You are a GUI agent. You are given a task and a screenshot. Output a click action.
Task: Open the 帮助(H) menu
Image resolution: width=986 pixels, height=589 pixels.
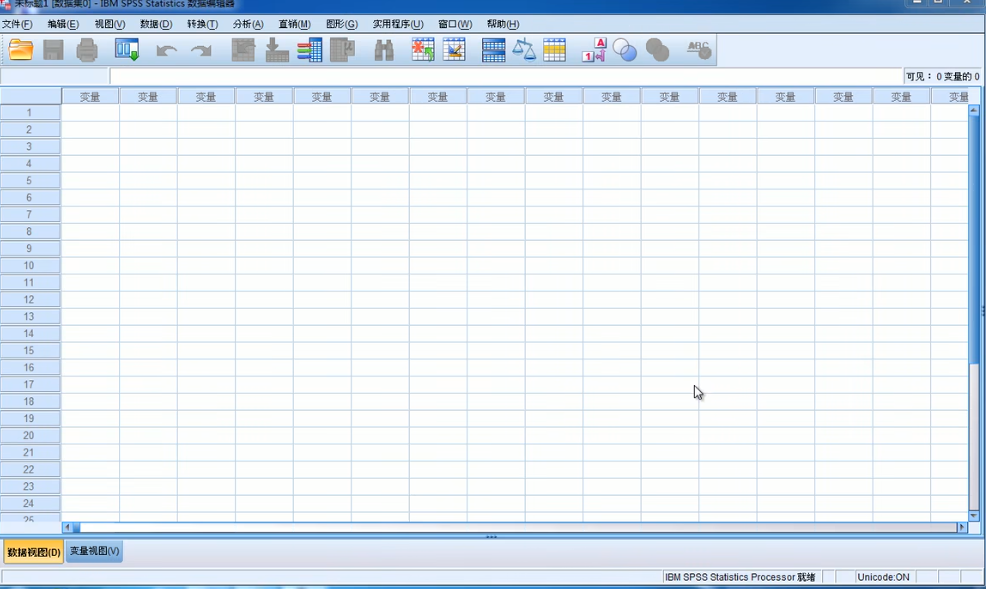coord(503,24)
